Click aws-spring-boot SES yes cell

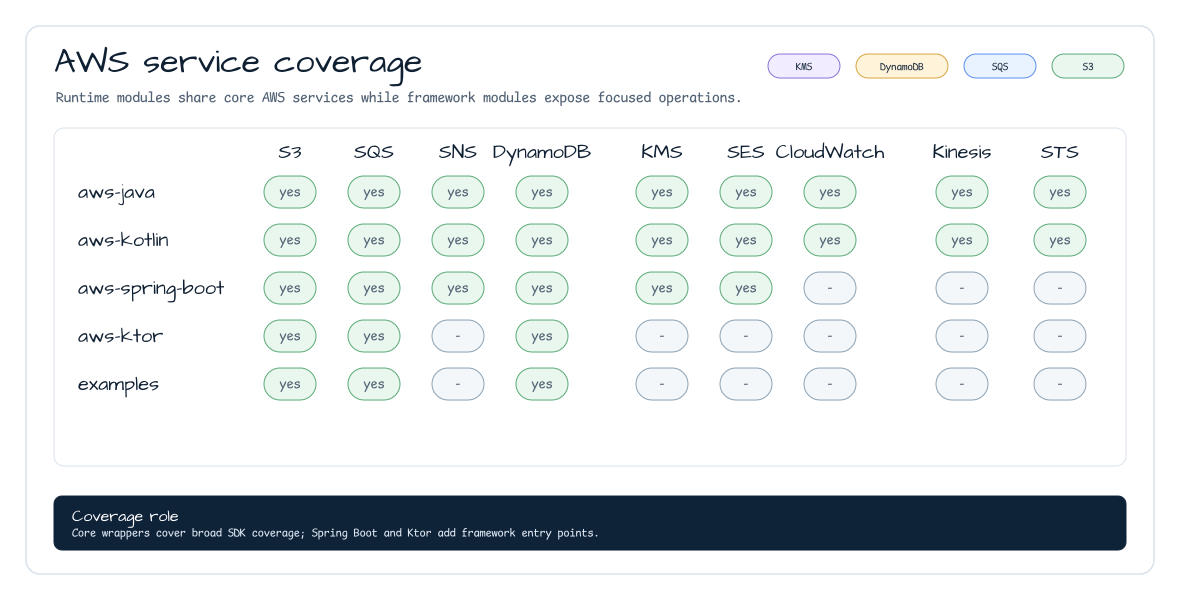(746, 288)
